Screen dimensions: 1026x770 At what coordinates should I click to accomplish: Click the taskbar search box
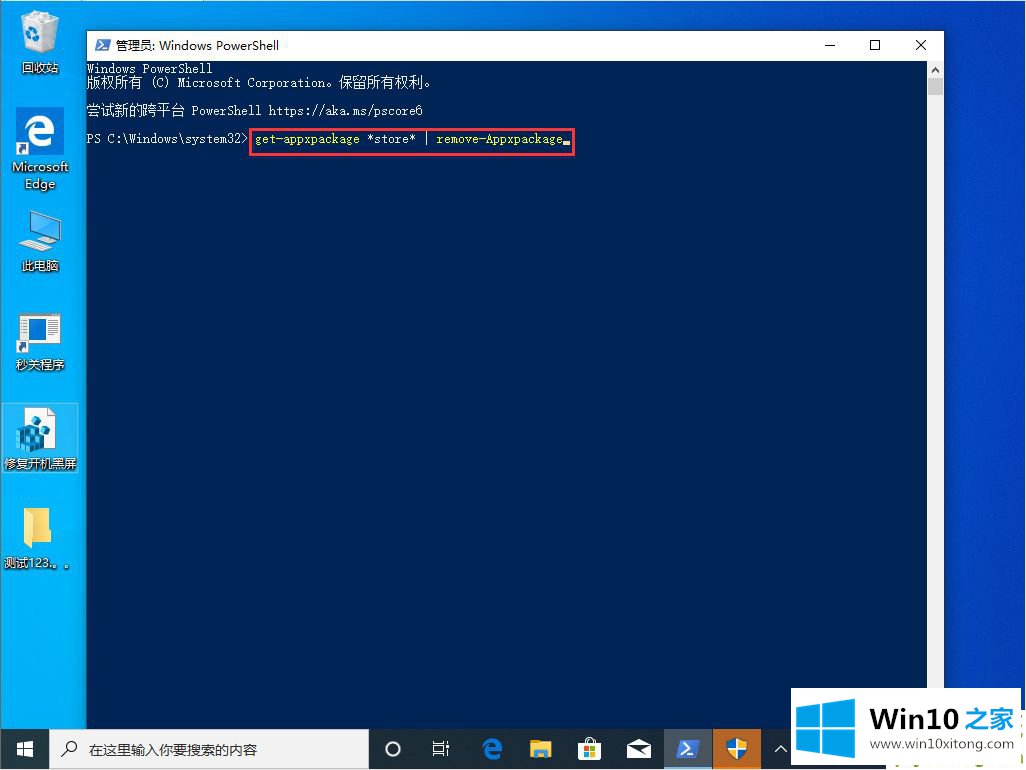[x=209, y=749]
